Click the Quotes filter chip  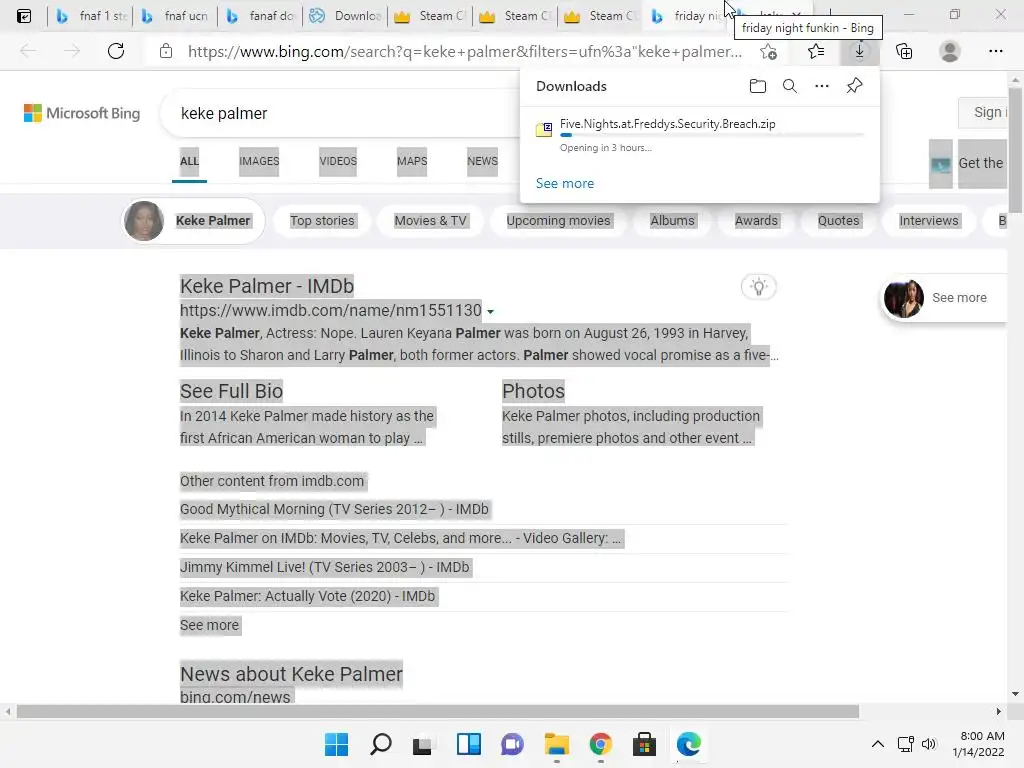click(839, 221)
